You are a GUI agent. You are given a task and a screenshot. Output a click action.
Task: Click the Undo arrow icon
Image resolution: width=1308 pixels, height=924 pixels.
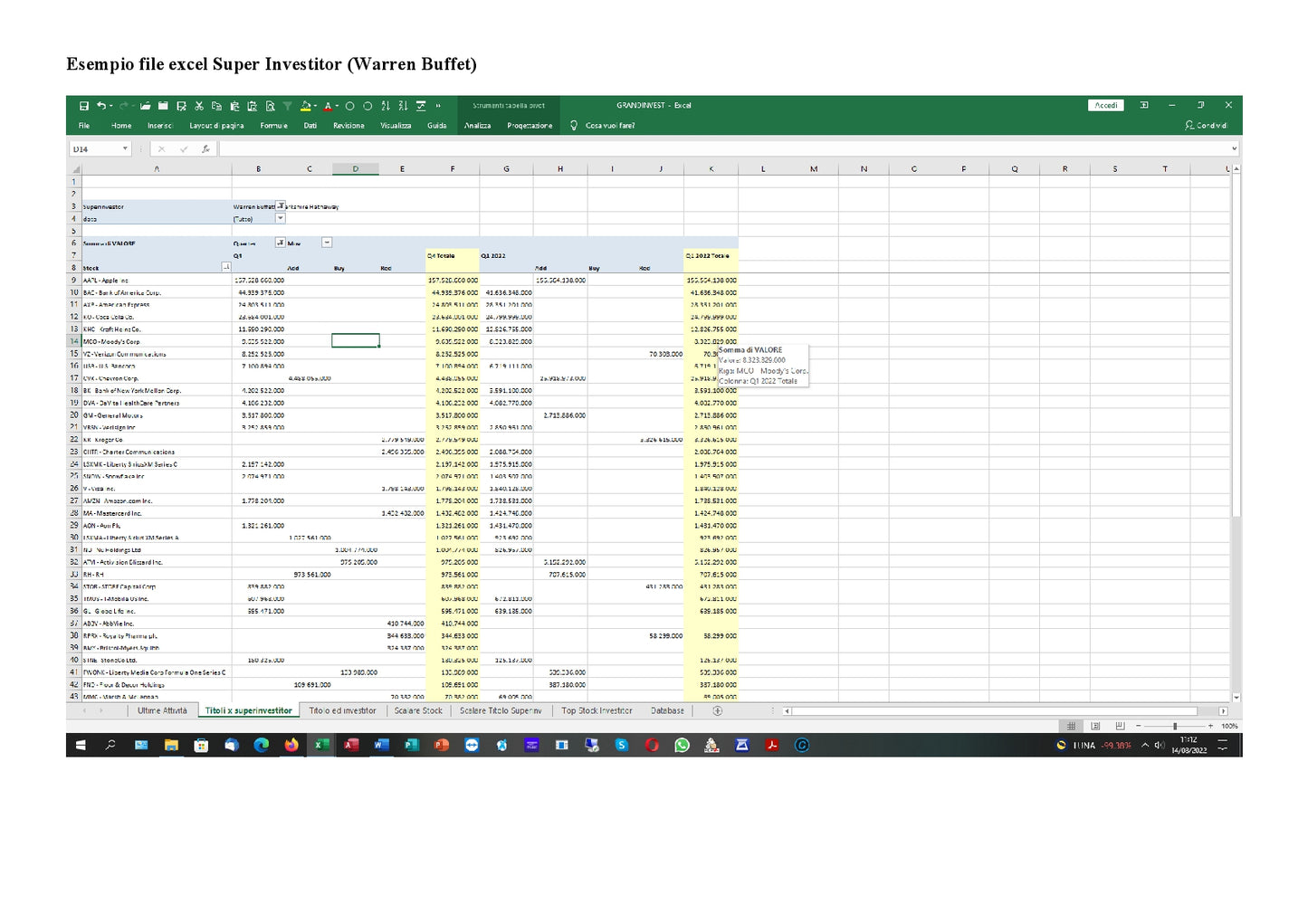(x=100, y=106)
